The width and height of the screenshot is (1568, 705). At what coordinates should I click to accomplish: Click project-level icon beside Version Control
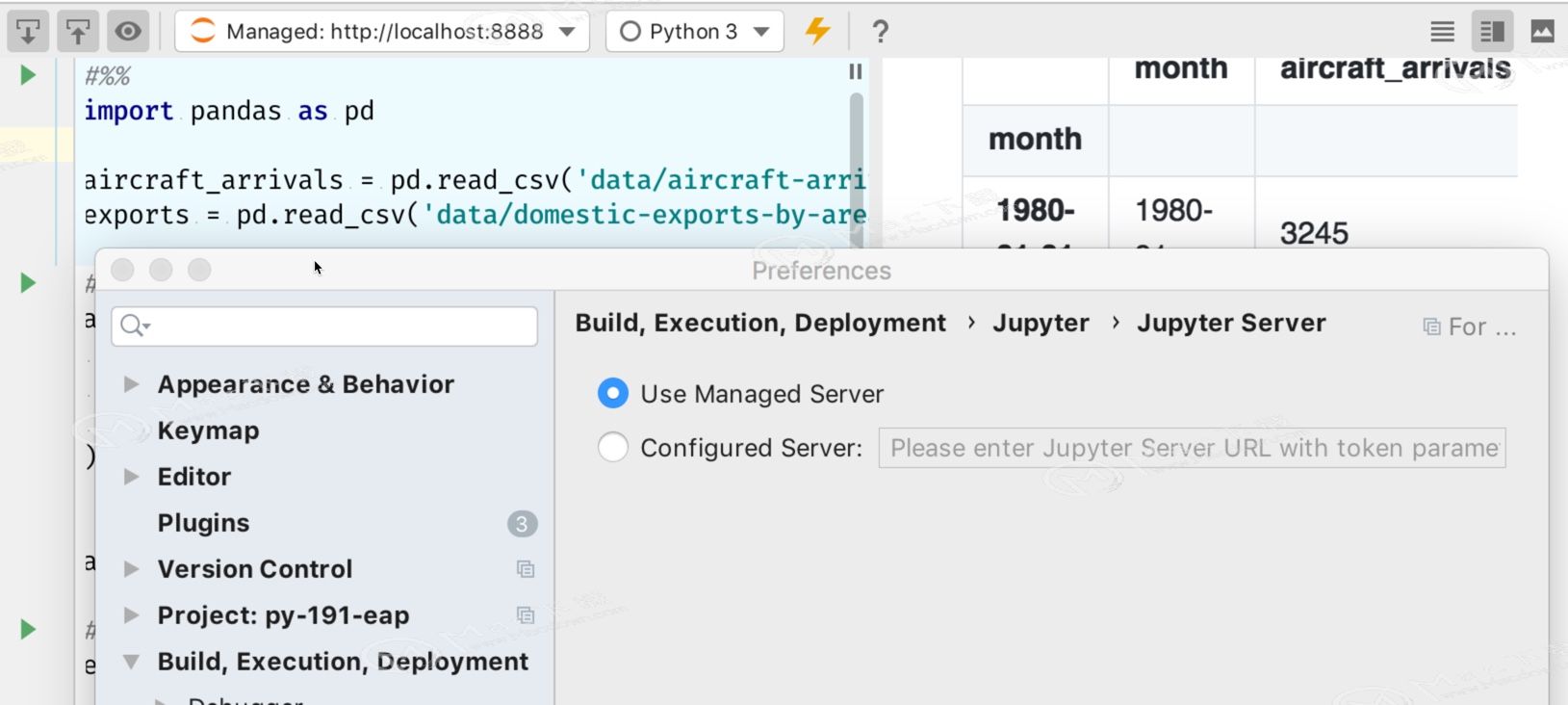[x=525, y=569]
